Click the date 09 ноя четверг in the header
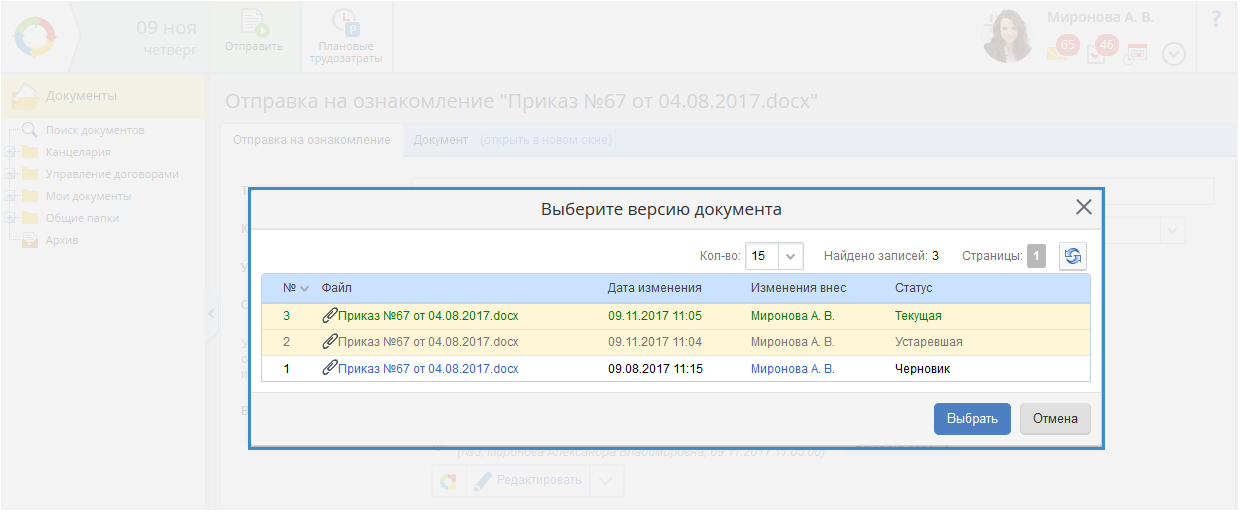The height and width of the screenshot is (512, 1240). pos(166,37)
